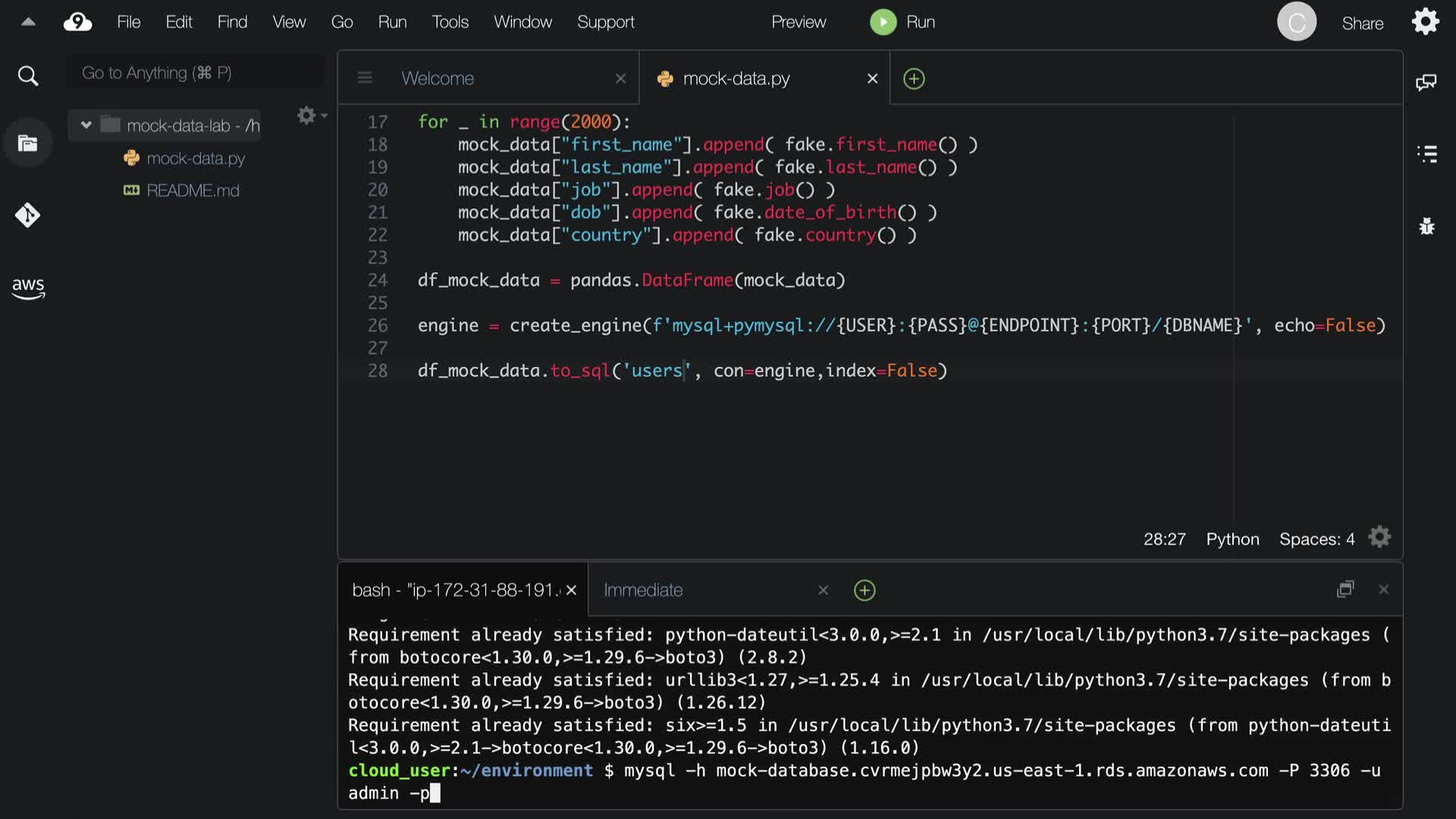Screen dimensions: 1456x819
Task: Open the Debugger bug icon
Action: (x=1427, y=226)
